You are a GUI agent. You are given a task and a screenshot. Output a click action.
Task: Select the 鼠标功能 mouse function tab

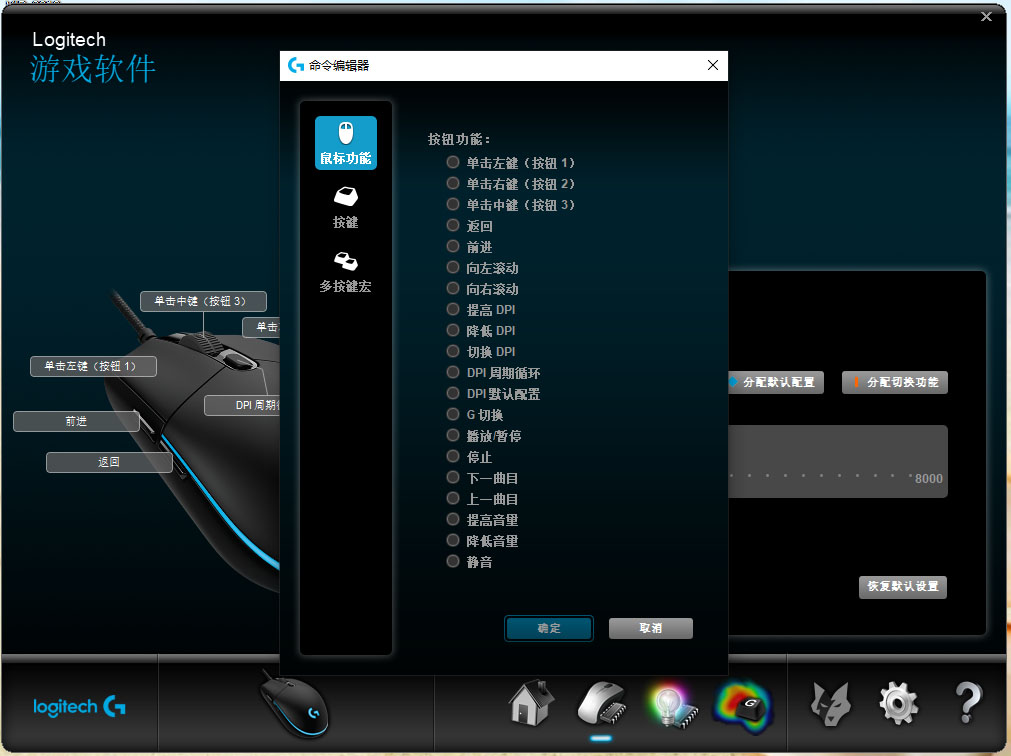[346, 143]
